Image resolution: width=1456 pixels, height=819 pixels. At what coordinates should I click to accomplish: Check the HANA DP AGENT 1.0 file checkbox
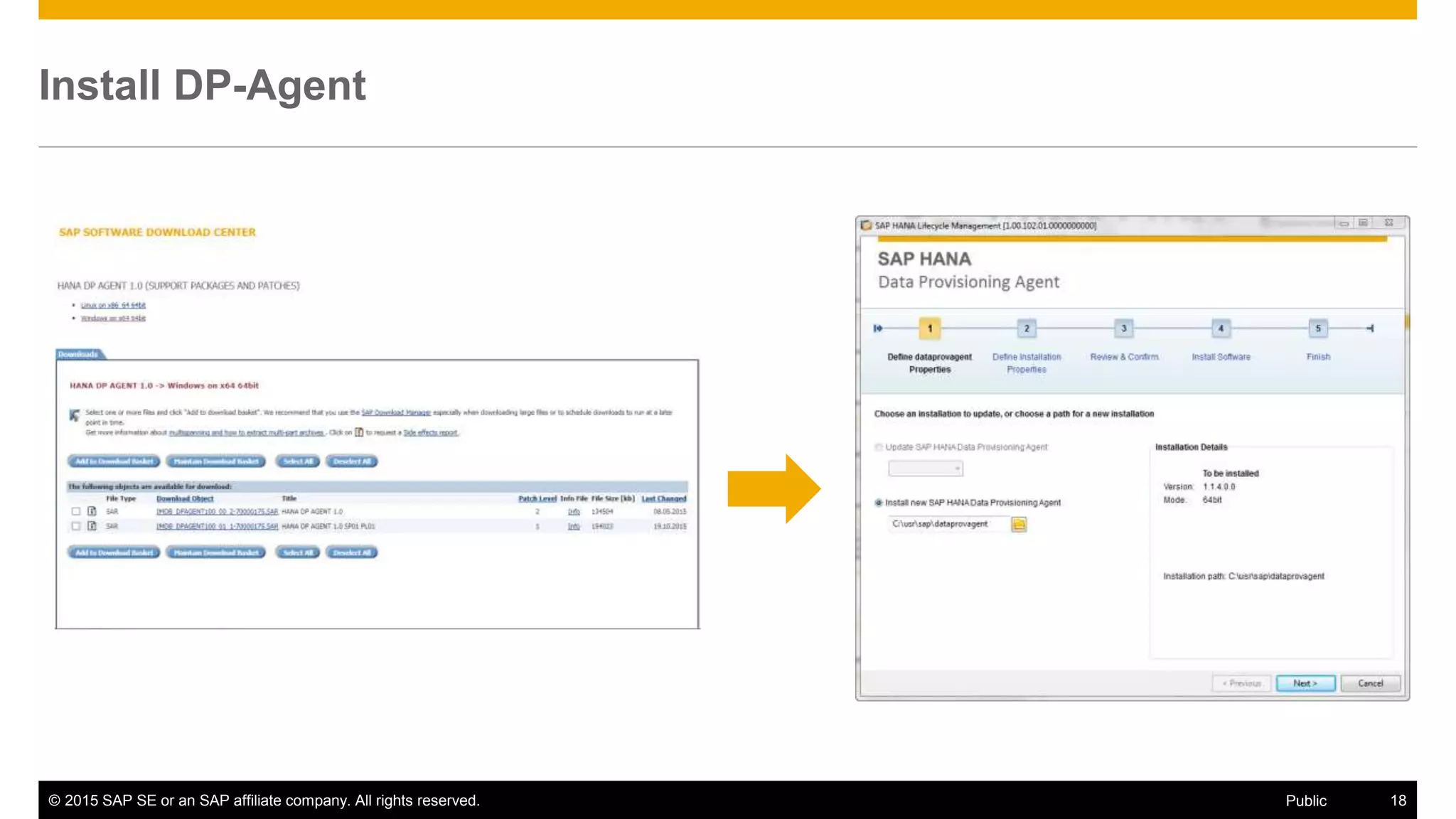click(x=75, y=511)
